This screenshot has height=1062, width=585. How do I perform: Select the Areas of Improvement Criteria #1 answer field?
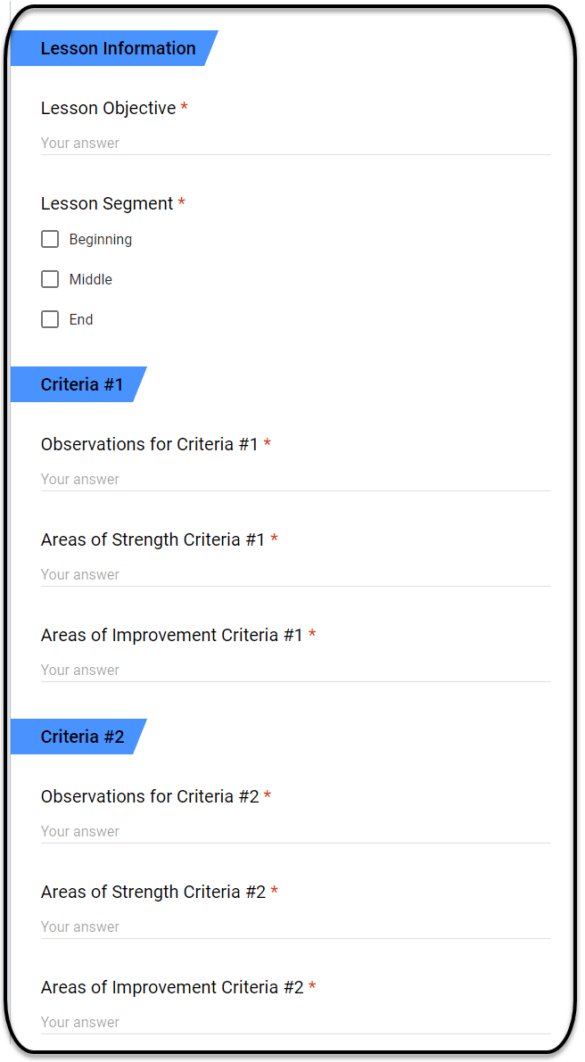[296, 670]
